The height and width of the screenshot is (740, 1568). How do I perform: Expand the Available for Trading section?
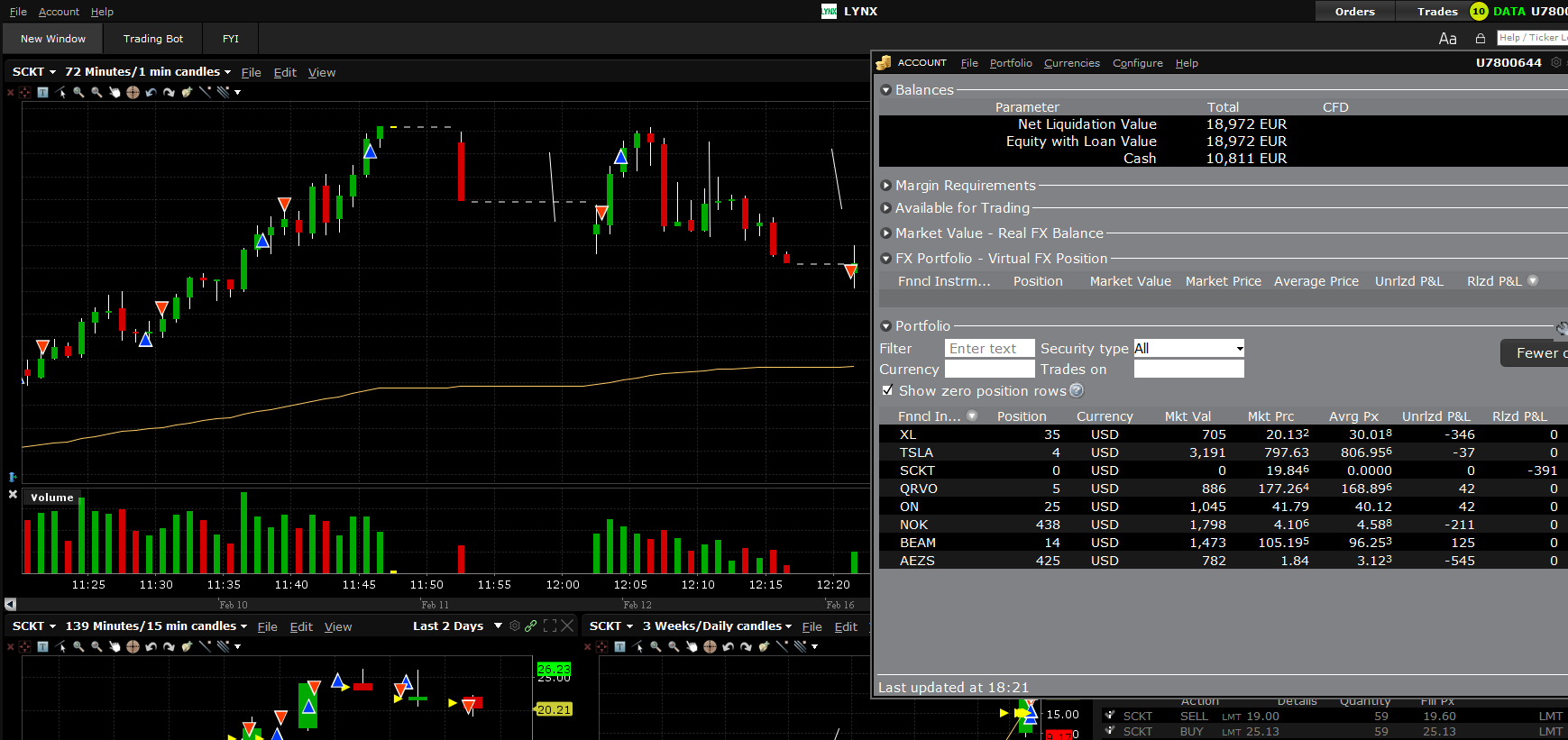[886, 208]
